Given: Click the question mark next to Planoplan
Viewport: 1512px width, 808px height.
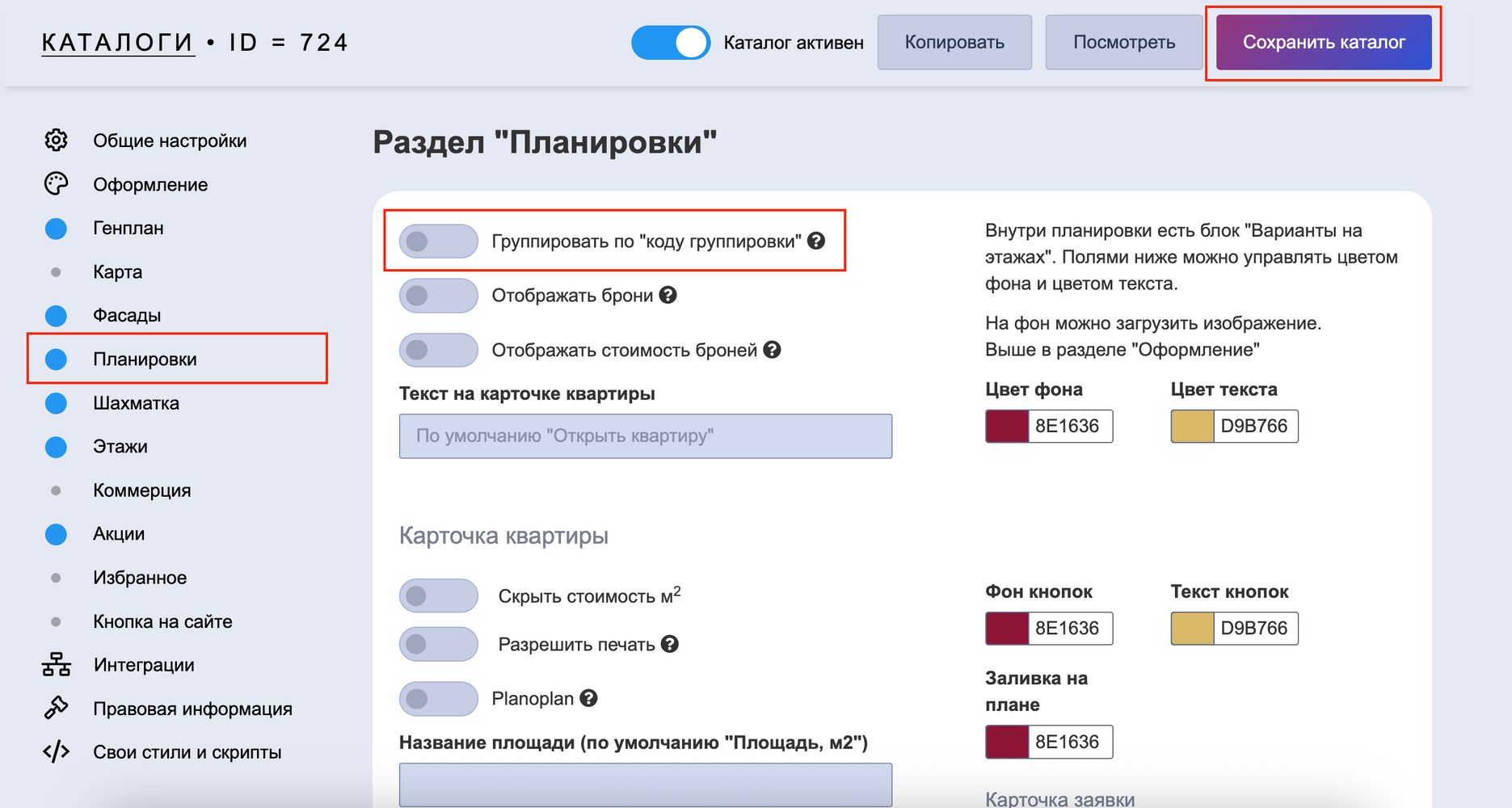Looking at the screenshot, I should [588, 698].
